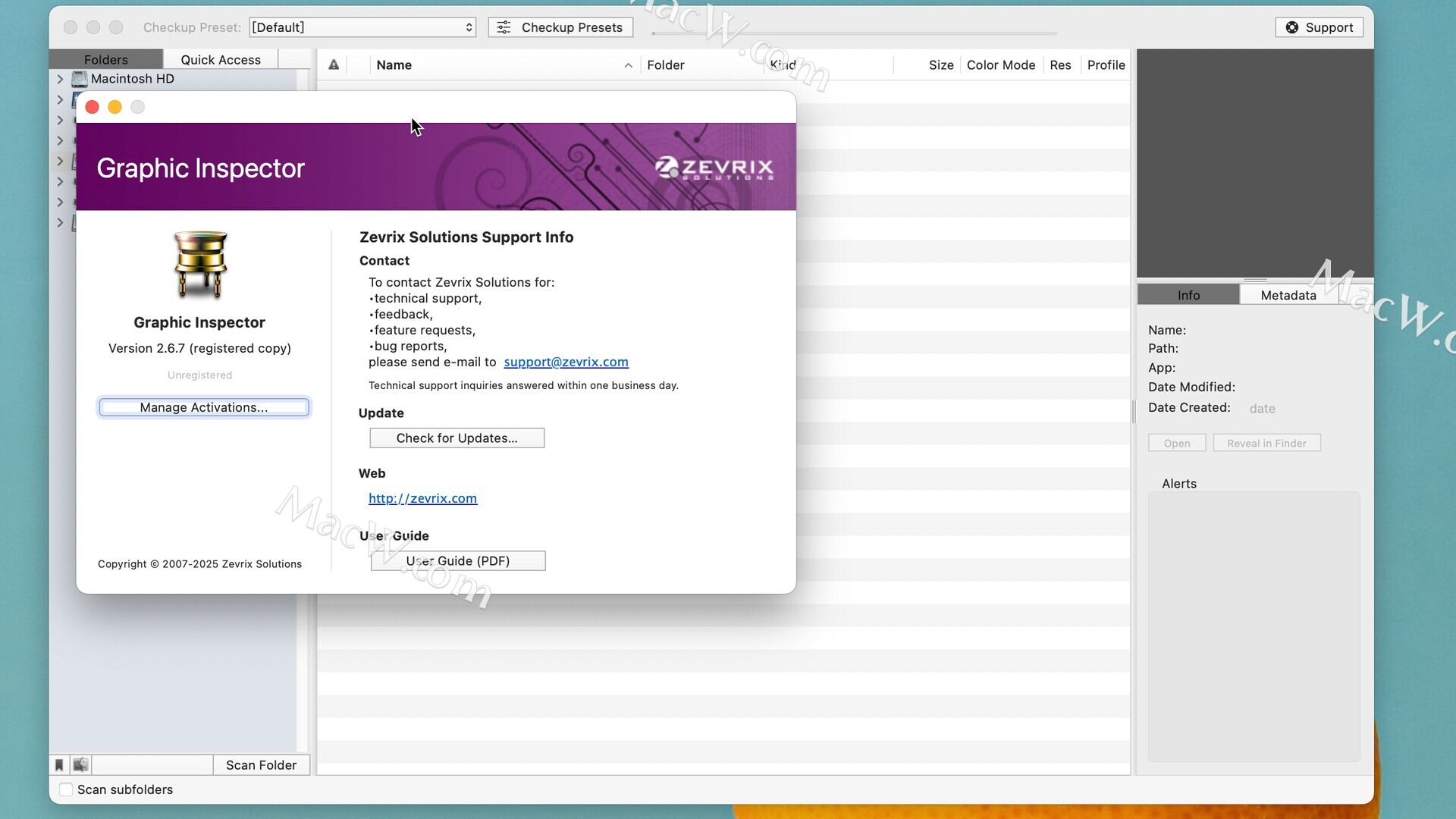Expand the Macintosh HD tree item
Image resolution: width=1456 pixels, height=819 pixels.
pos(60,79)
